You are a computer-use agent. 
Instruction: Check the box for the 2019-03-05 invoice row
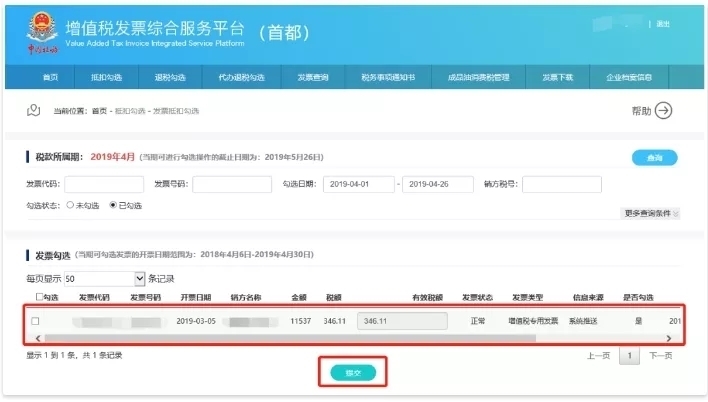point(35,321)
